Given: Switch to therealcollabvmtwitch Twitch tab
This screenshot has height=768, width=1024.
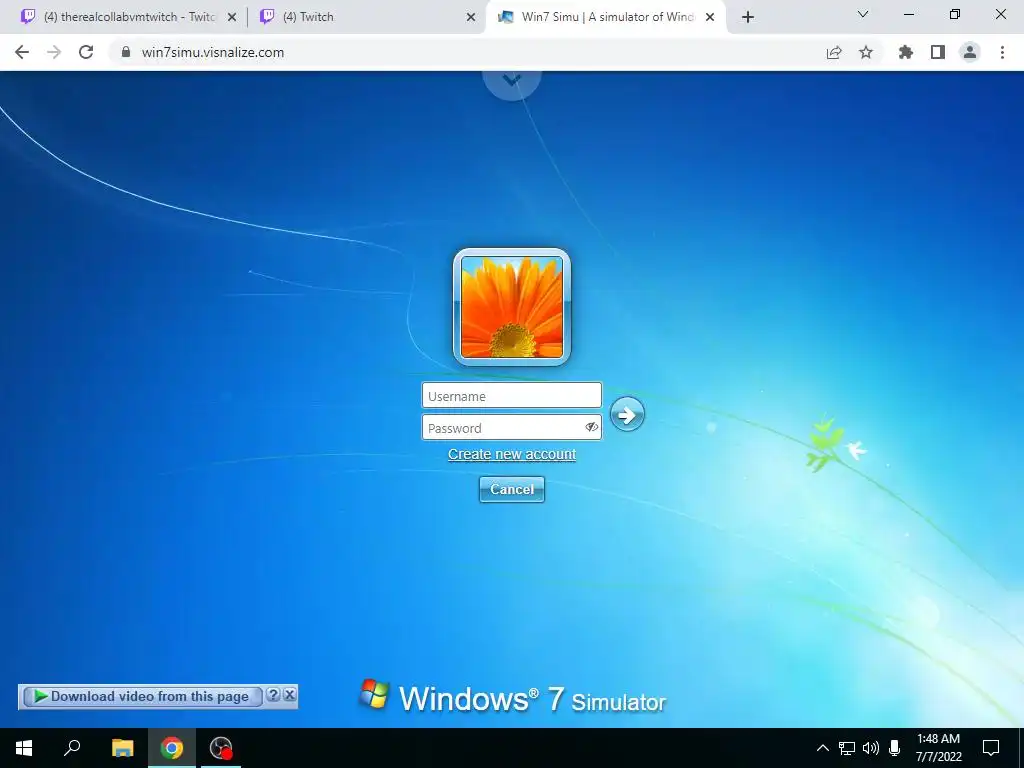Looking at the screenshot, I should coord(127,17).
